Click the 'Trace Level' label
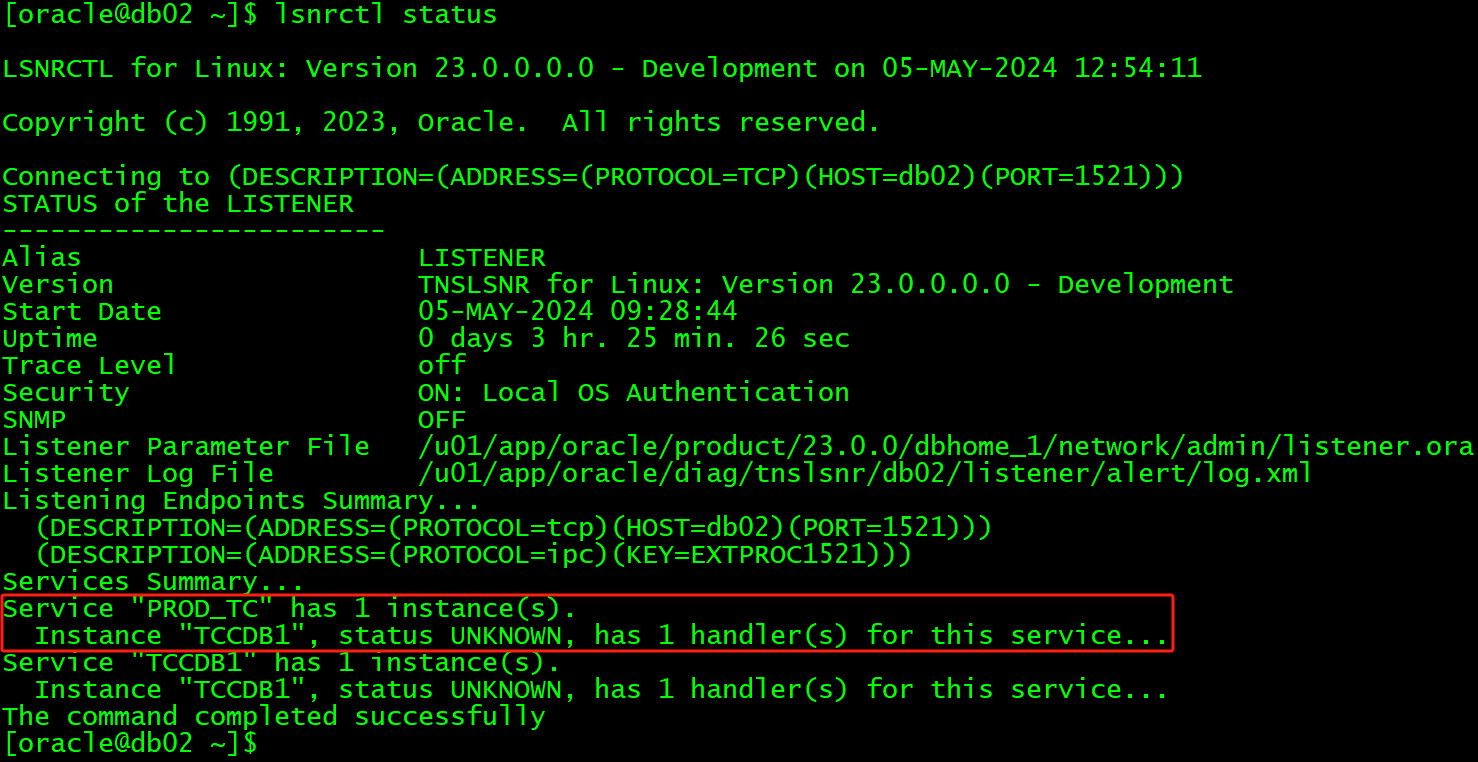This screenshot has height=762, width=1478. point(90,366)
